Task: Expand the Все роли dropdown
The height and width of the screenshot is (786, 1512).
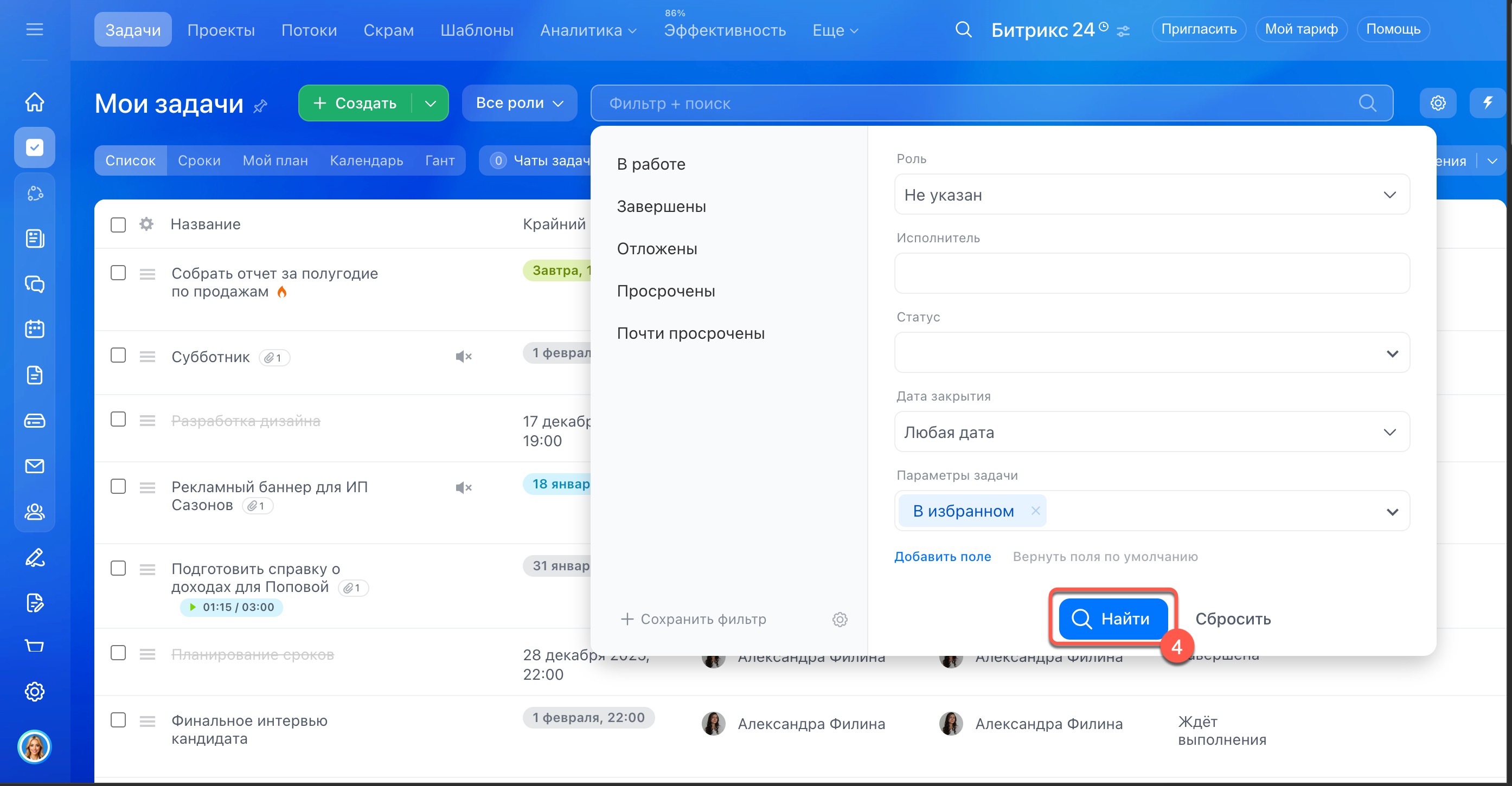Action: click(x=520, y=103)
